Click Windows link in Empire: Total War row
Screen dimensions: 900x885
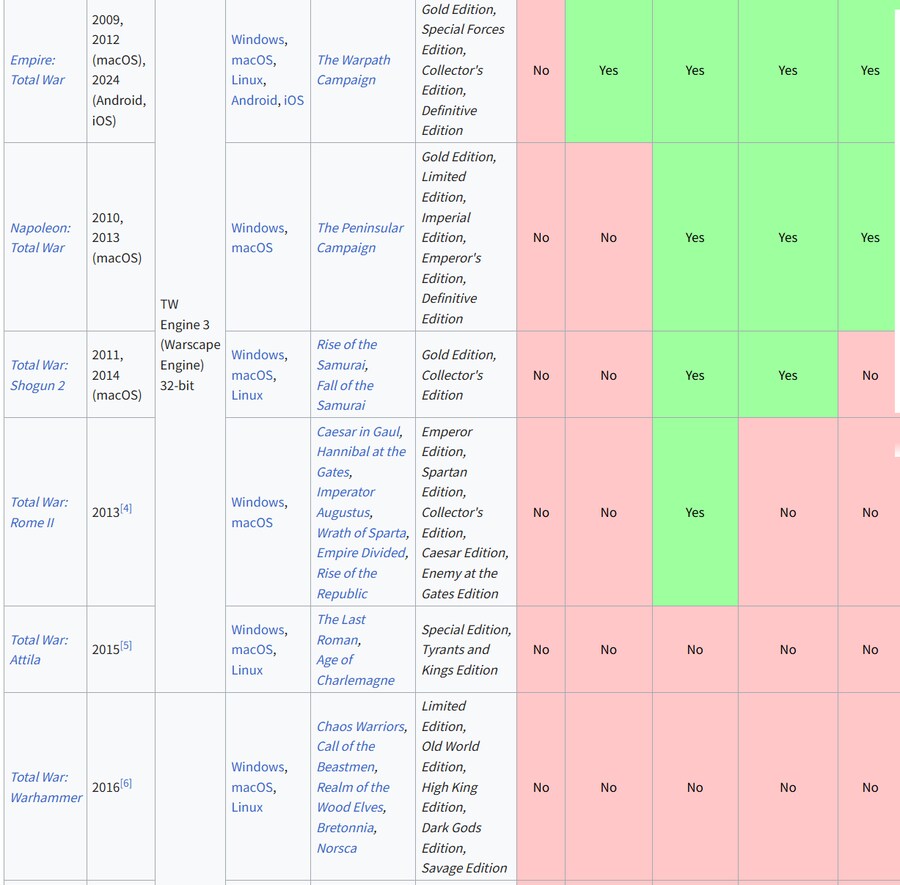point(258,40)
